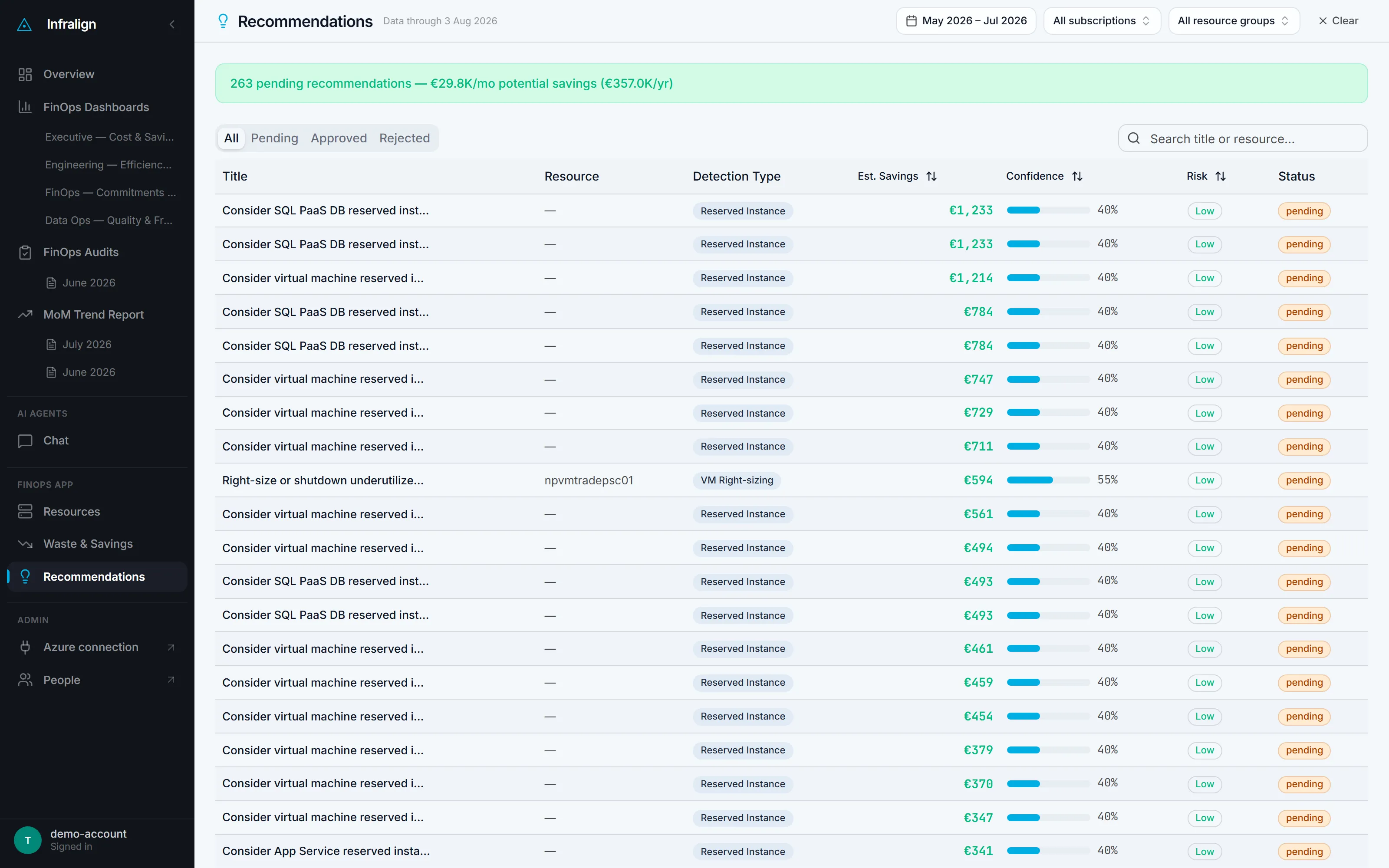Clear the filters with Clear button
Screen dimensions: 1389x868
[x=1339, y=21]
